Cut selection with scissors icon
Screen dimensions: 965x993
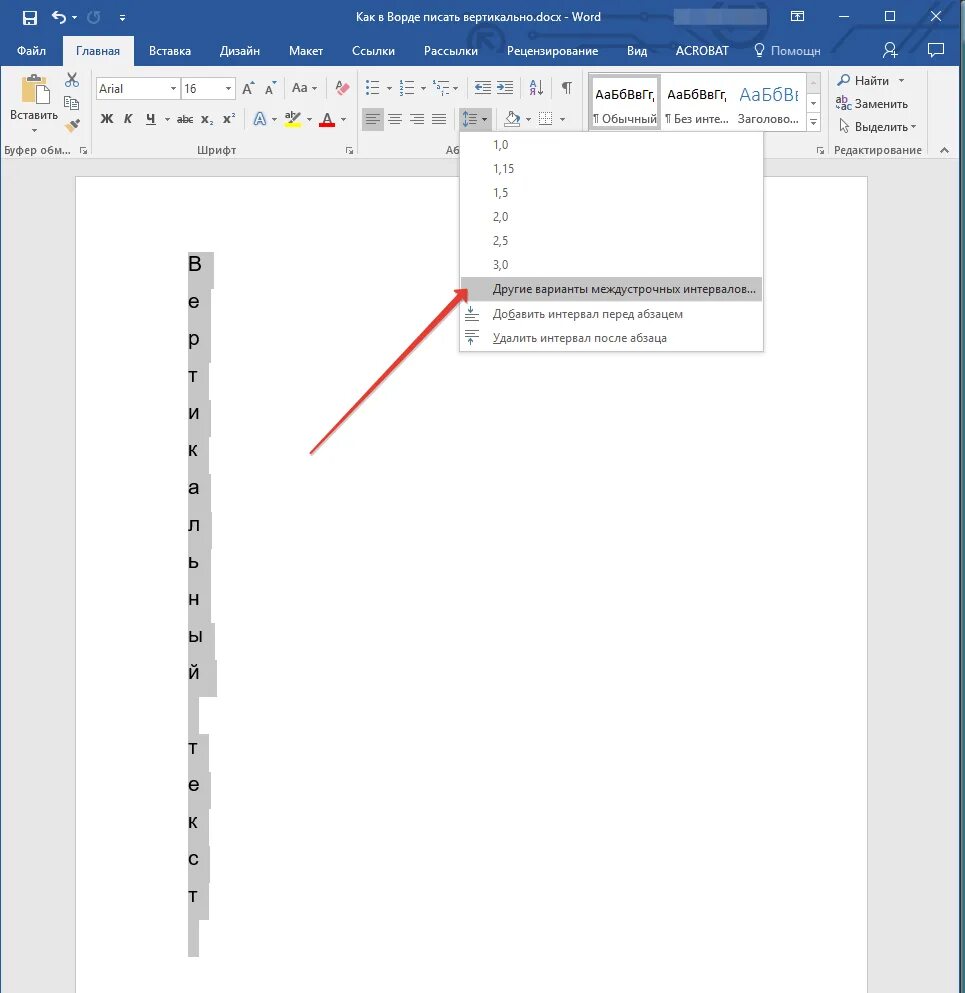(x=72, y=80)
